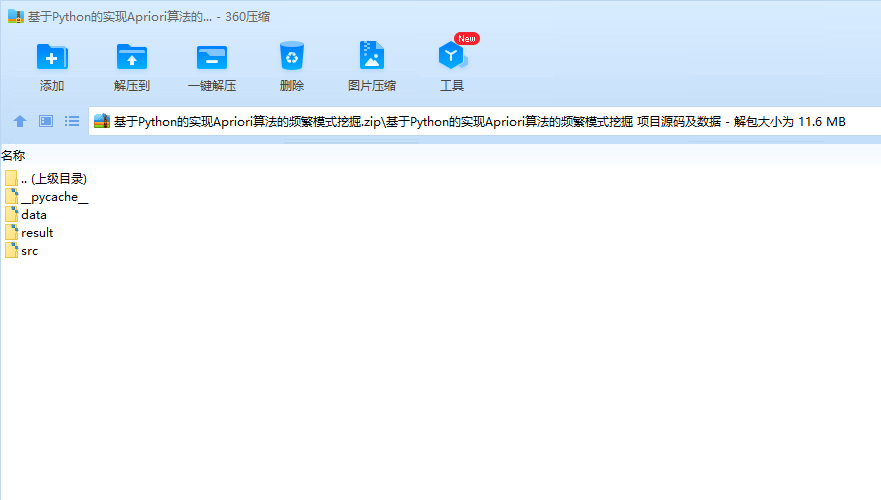Select the result folder icon
Screen dimensions: 881x500
(x=11, y=232)
